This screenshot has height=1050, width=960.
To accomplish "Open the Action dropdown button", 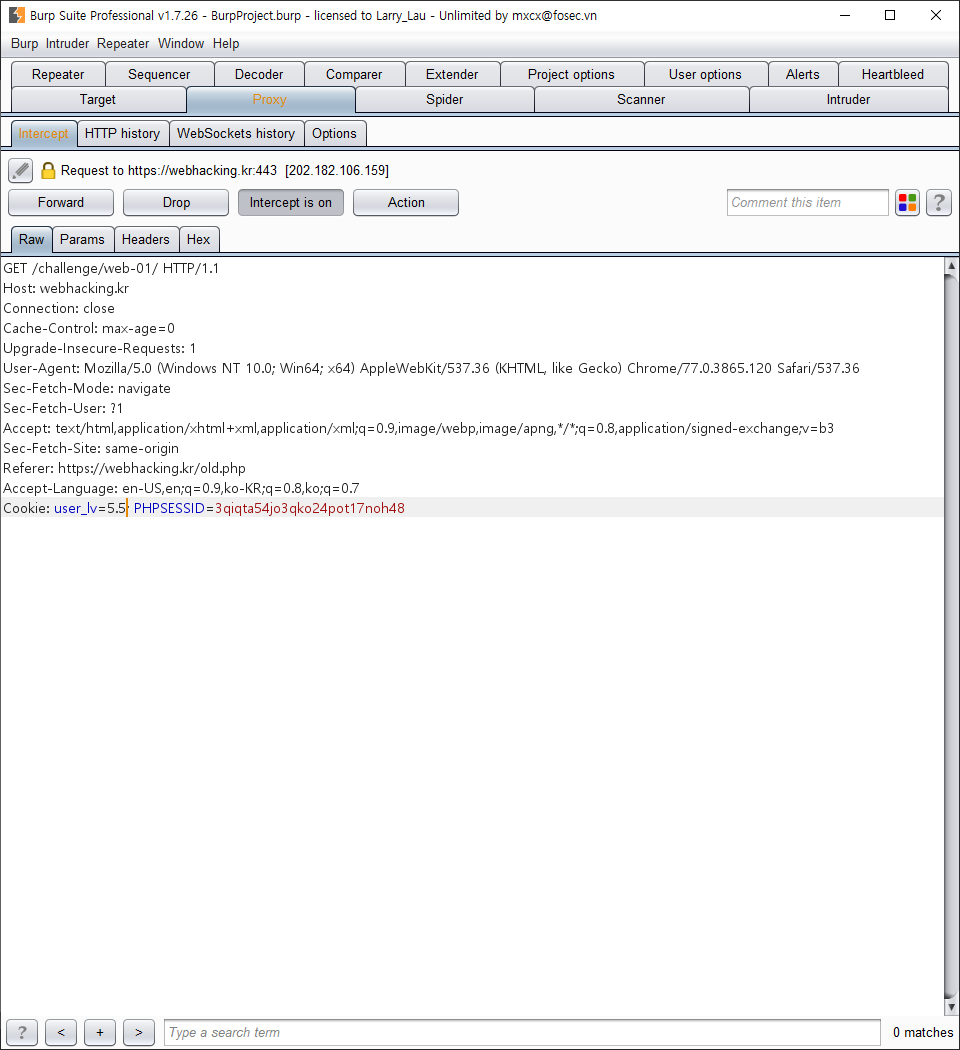I will (x=406, y=202).
